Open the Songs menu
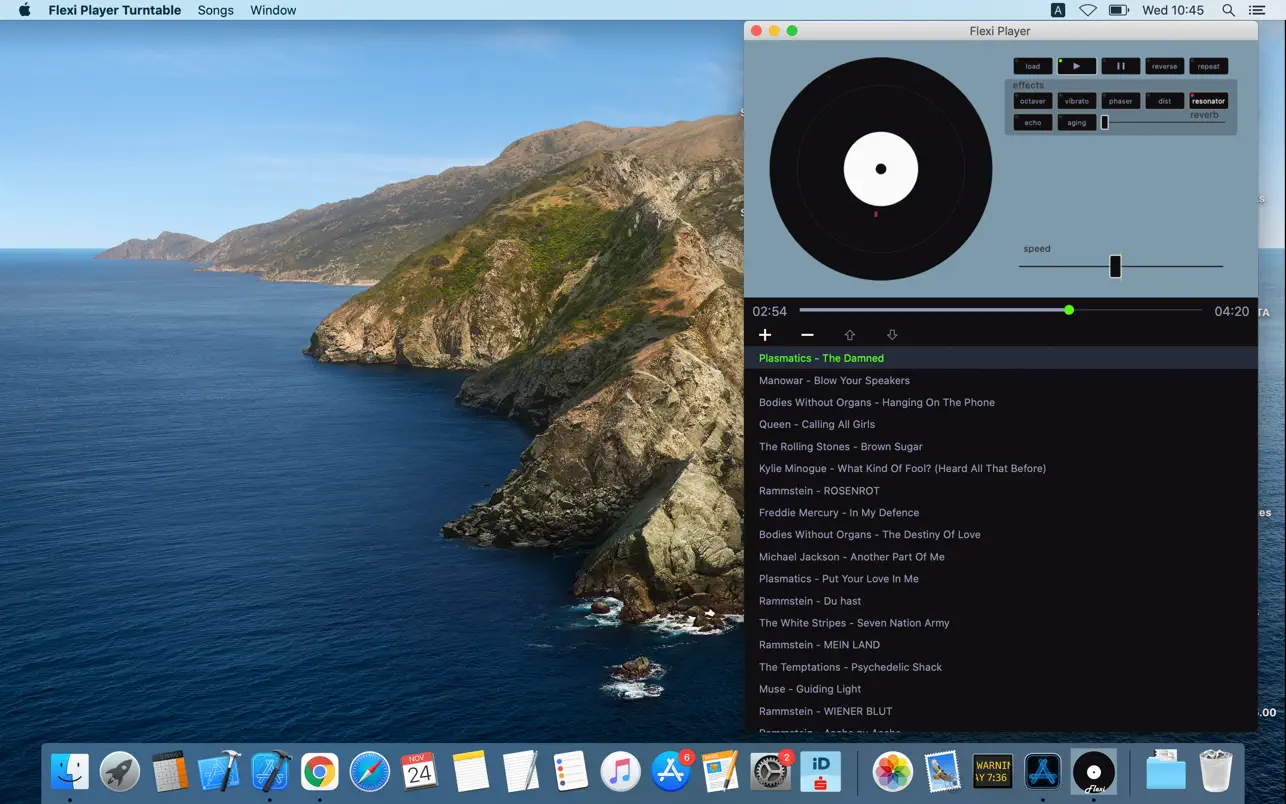The image size is (1286, 804). click(x=215, y=10)
